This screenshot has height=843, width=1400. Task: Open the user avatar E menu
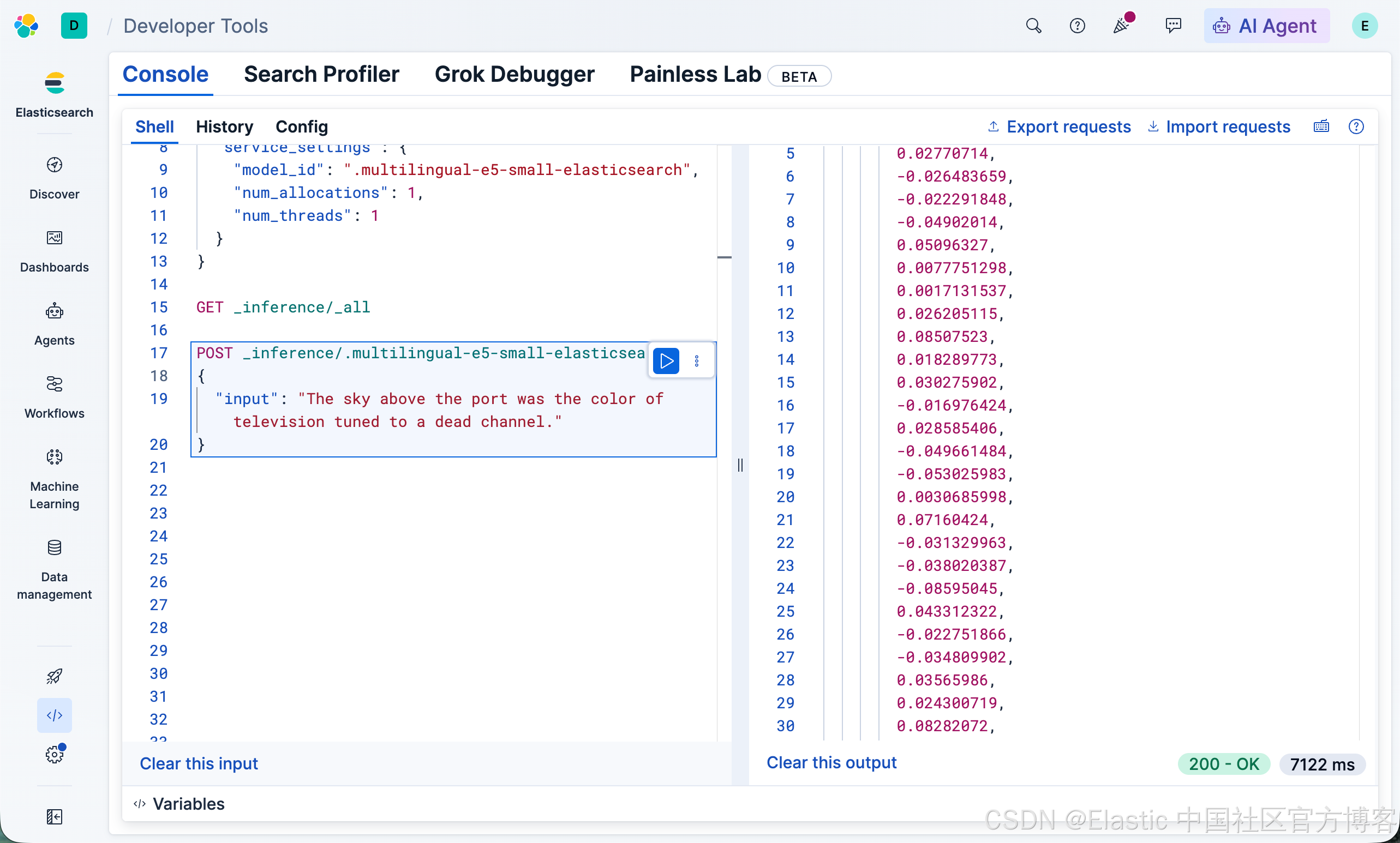[1364, 26]
